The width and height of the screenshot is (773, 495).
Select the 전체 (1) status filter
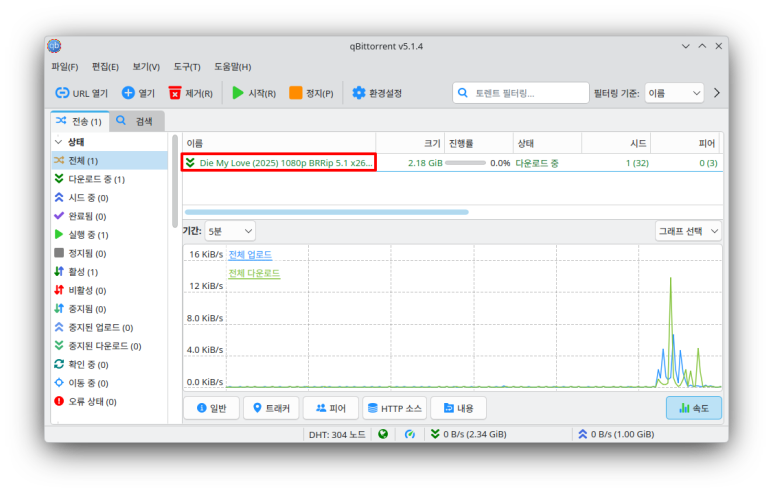pyautogui.click(x=109, y=161)
